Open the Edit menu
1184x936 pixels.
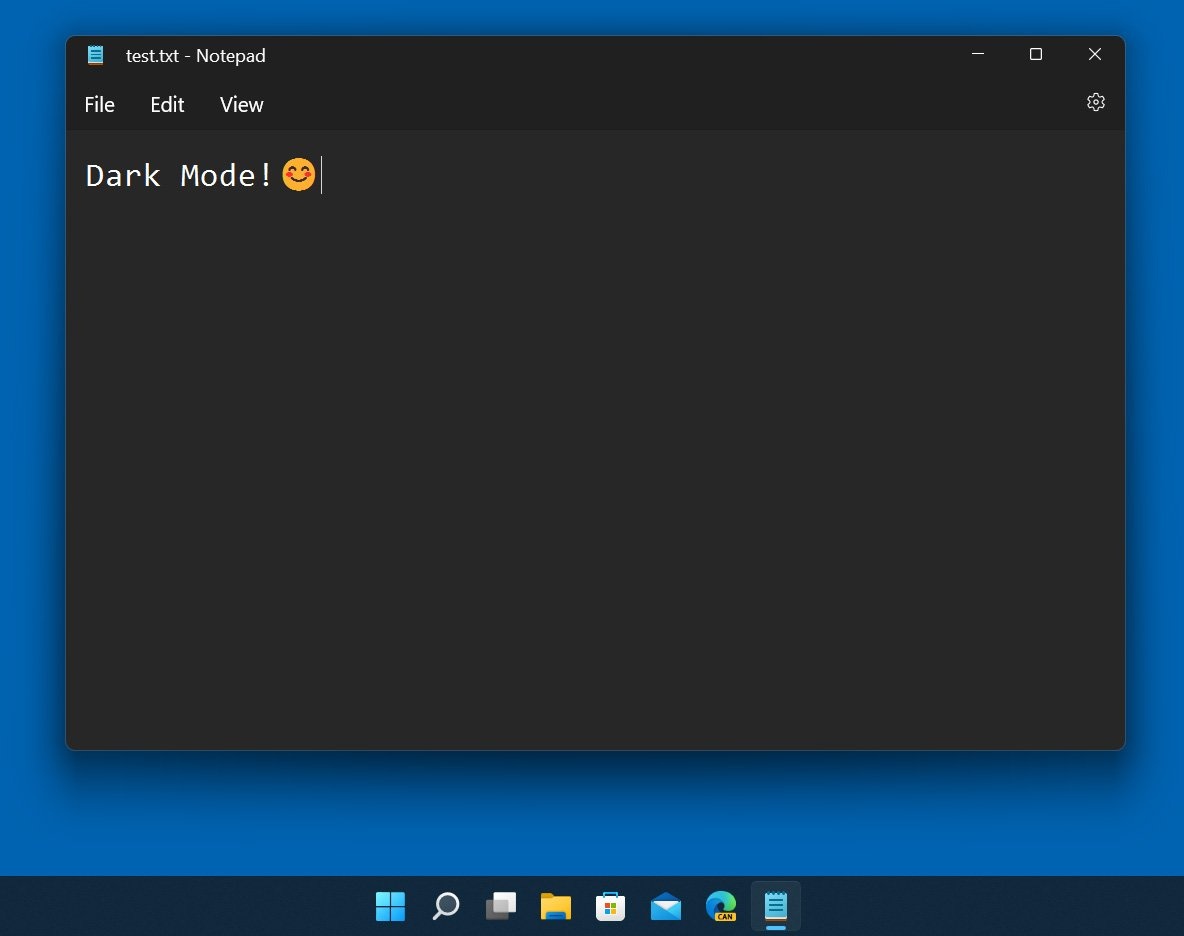coord(166,104)
